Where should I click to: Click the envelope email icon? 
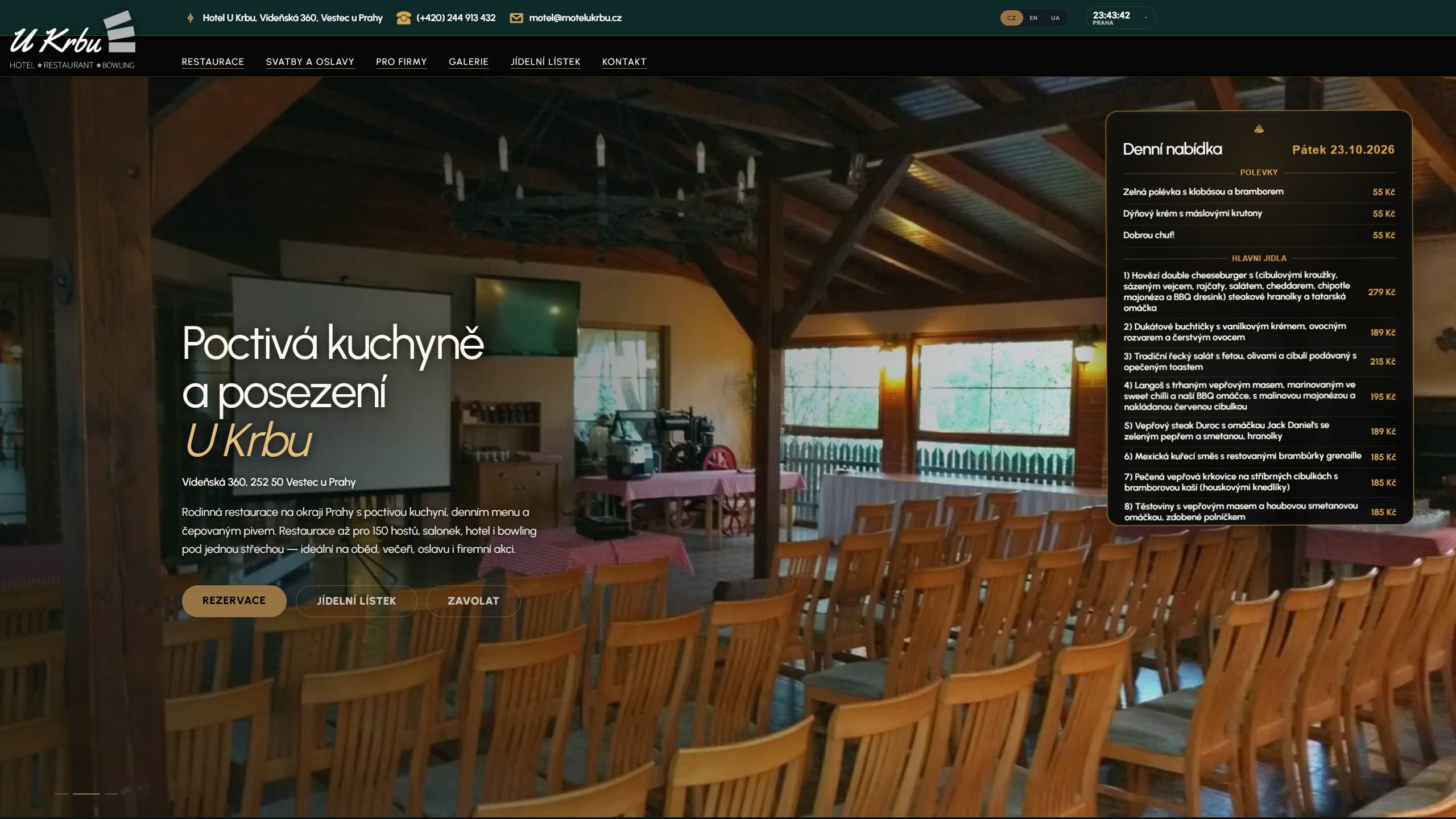click(516, 18)
